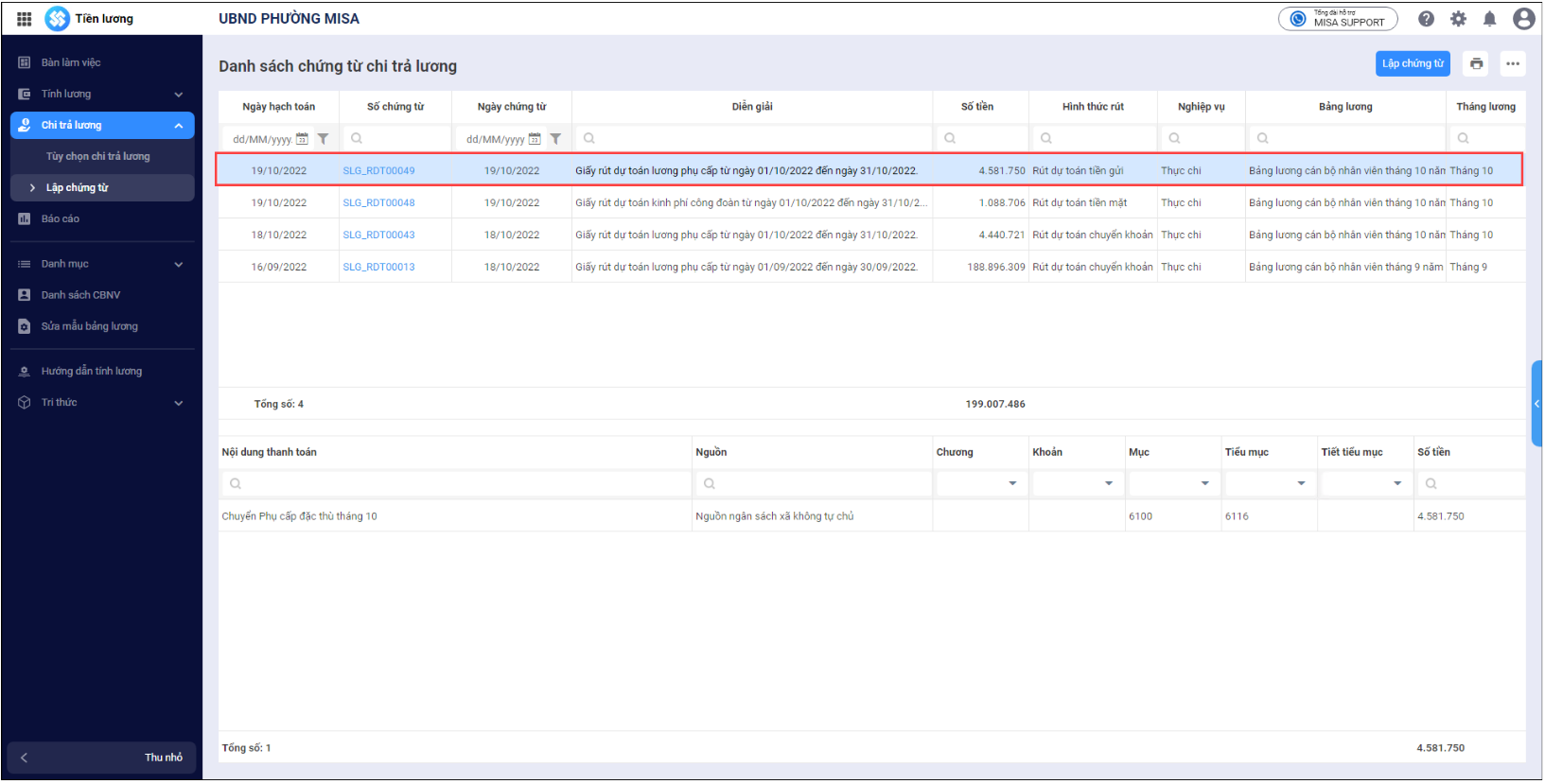Expand Danh mục sidebar menu
Viewport: 1545px width, 784px height.
(x=102, y=264)
